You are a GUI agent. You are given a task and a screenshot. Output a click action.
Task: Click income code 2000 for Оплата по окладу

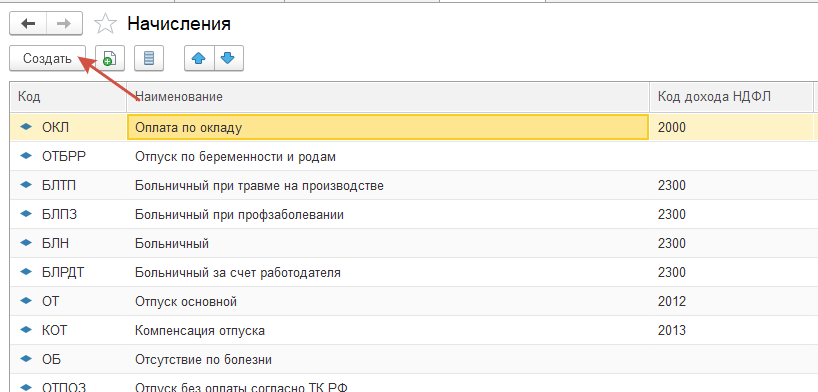672,127
